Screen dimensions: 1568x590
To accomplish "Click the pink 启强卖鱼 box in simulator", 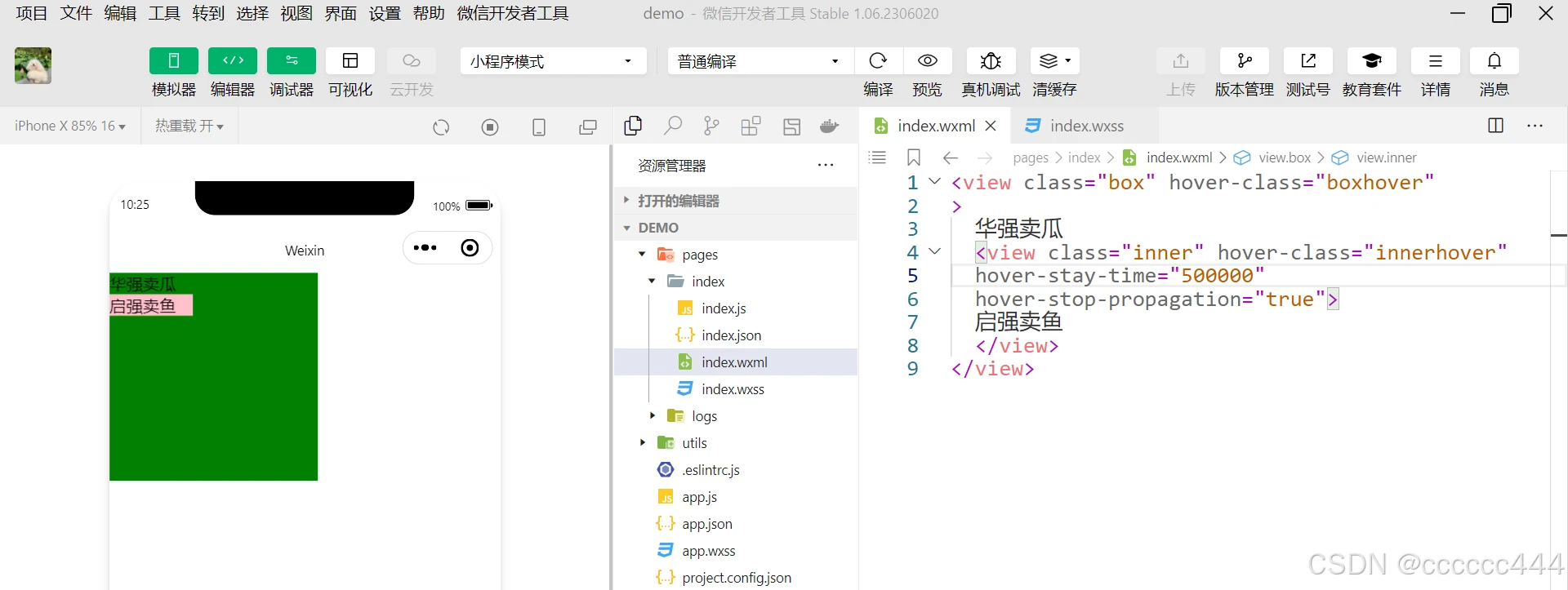I will pos(151,306).
